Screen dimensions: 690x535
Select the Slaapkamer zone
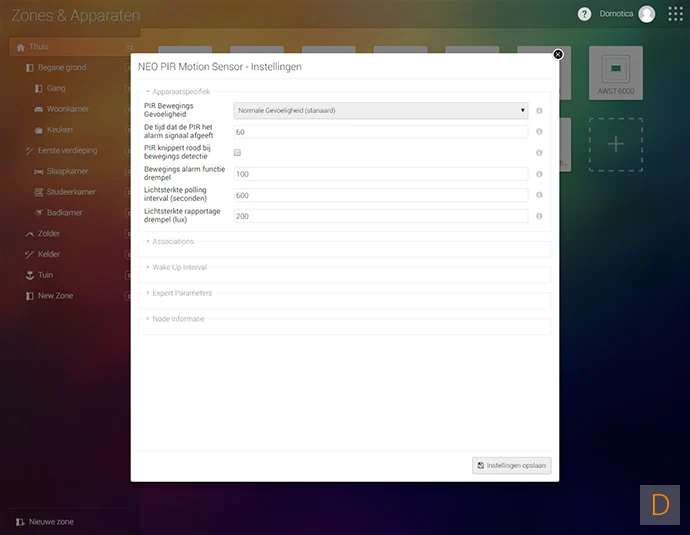67,171
